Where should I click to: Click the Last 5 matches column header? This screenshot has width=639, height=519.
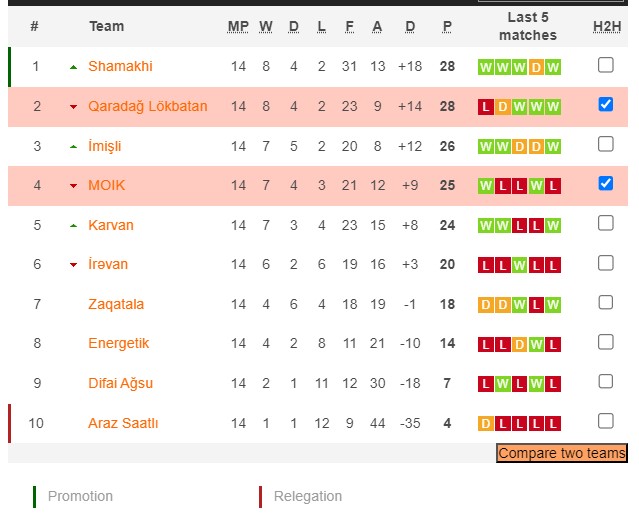point(527,26)
